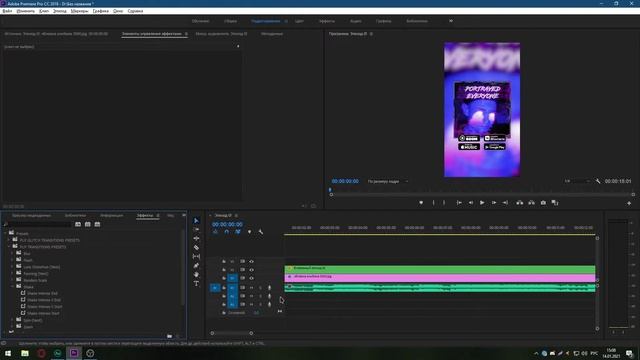Viewport: 640px width, 360px height.
Task: Click Mark Out in Program monitor
Action: [x=444, y=202]
